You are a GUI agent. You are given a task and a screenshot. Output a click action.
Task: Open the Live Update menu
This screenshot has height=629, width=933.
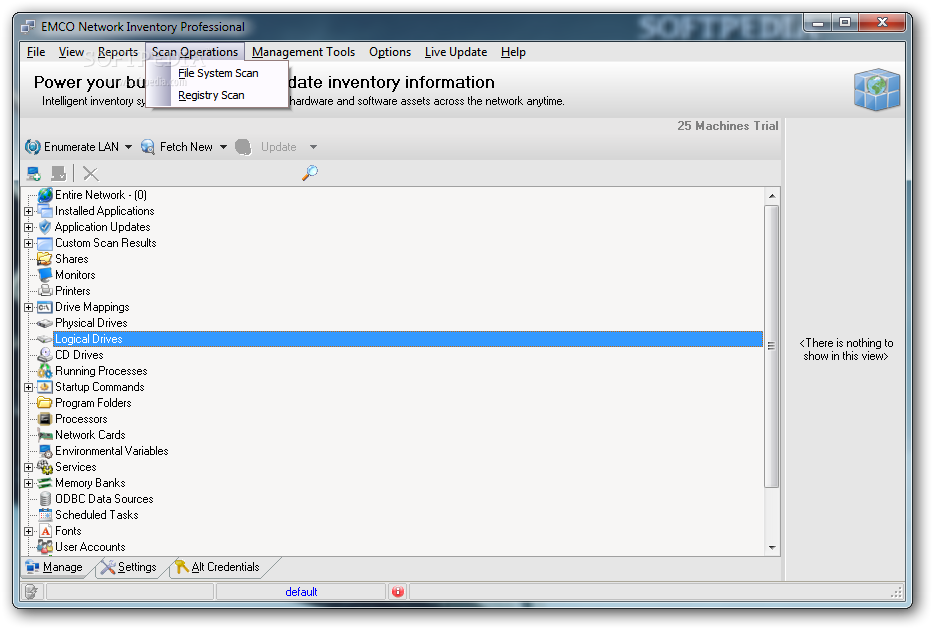[456, 52]
